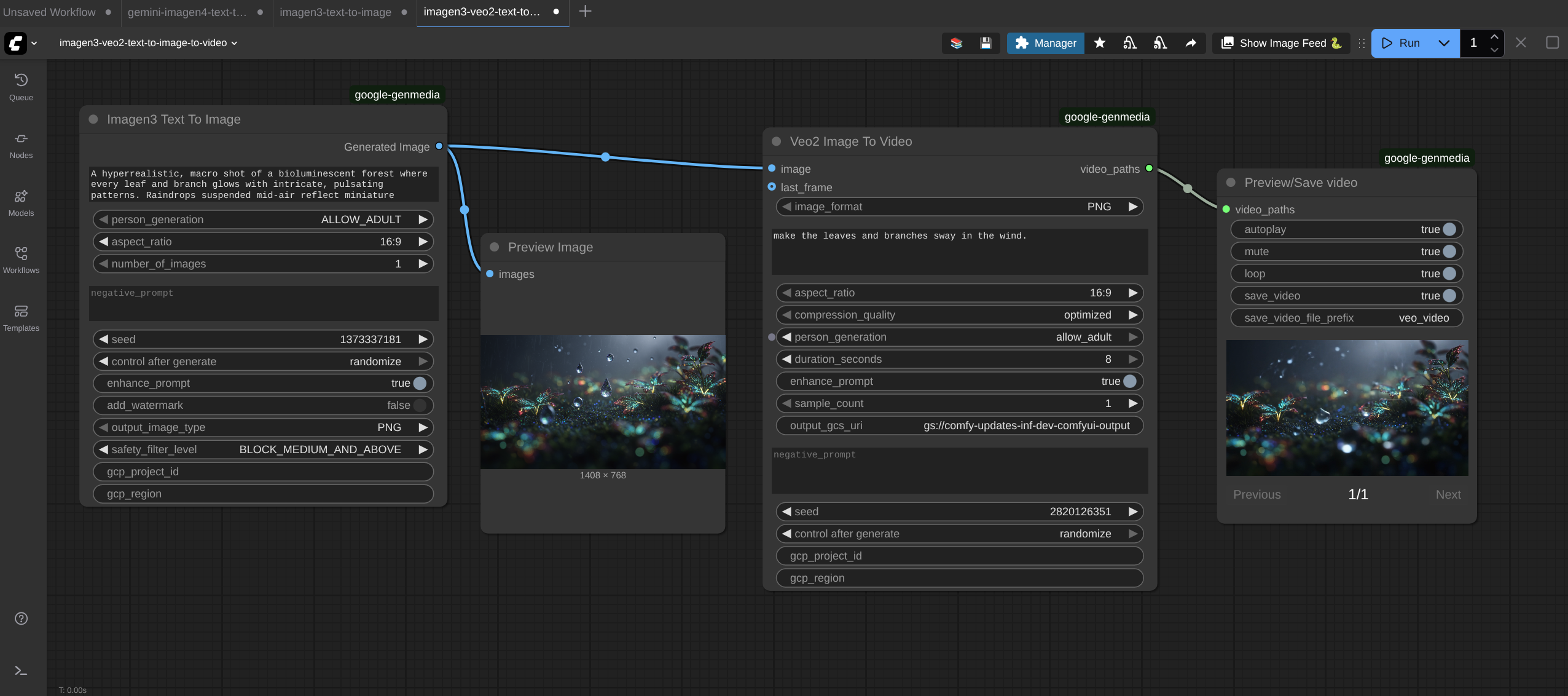This screenshot has width=1568, height=696.
Task: Click the save floppy disk icon
Action: pyautogui.click(x=986, y=43)
